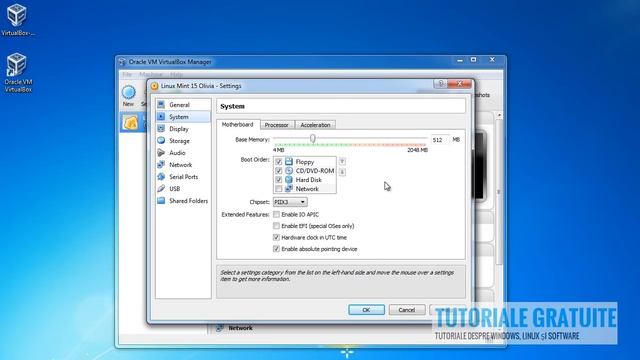
Task: Open the General settings category
Action: (183, 105)
